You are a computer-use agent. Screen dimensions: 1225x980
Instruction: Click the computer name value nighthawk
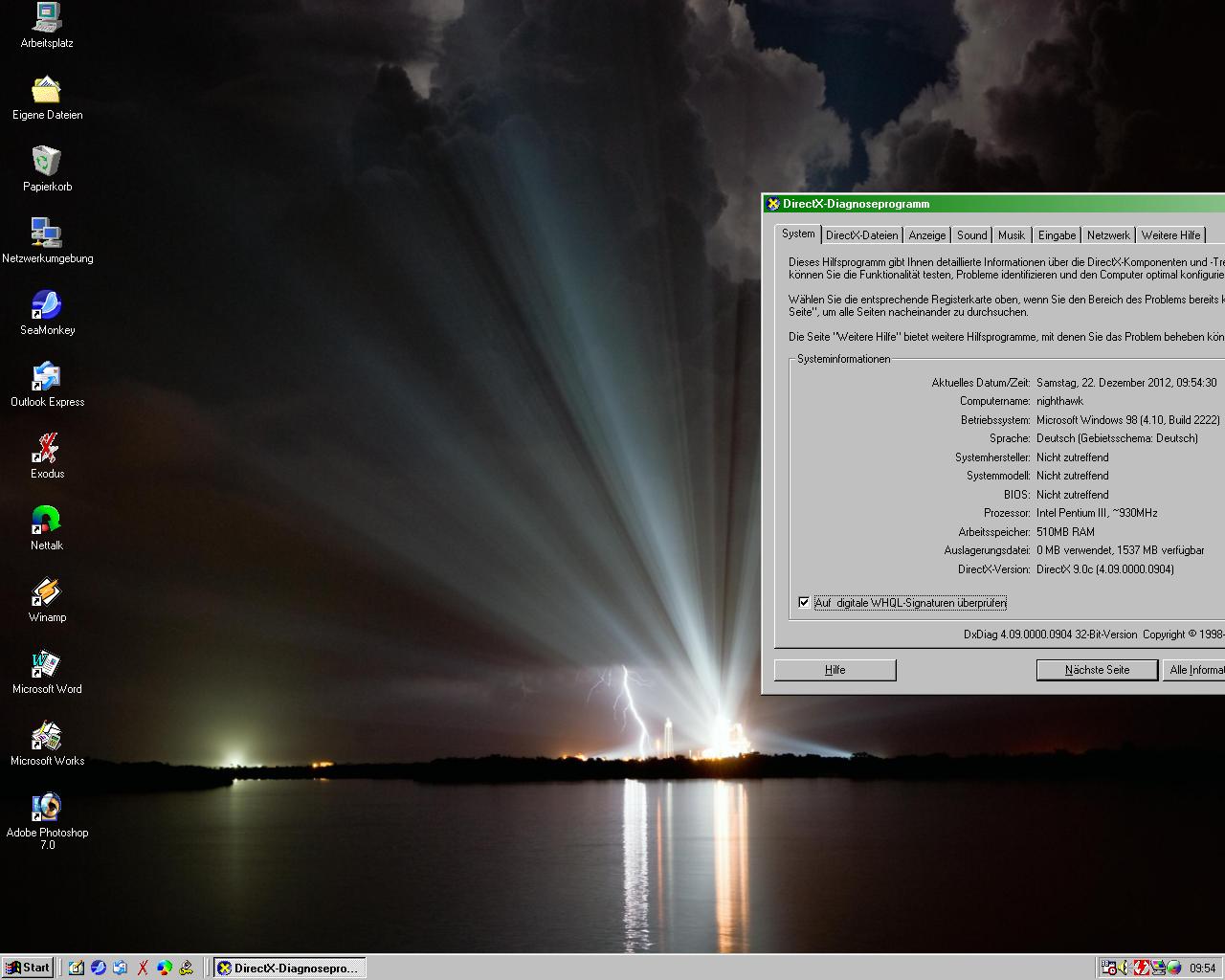click(1059, 401)
